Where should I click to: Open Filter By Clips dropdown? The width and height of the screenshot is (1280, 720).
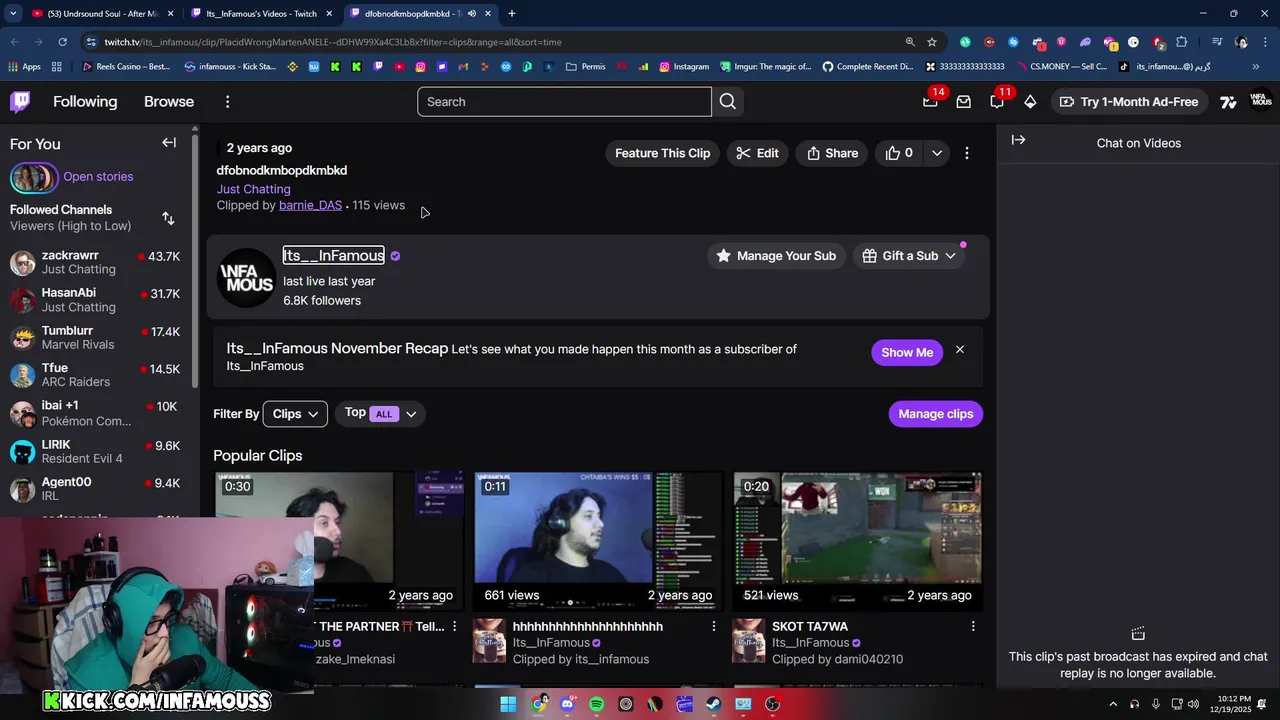[295, 414]
